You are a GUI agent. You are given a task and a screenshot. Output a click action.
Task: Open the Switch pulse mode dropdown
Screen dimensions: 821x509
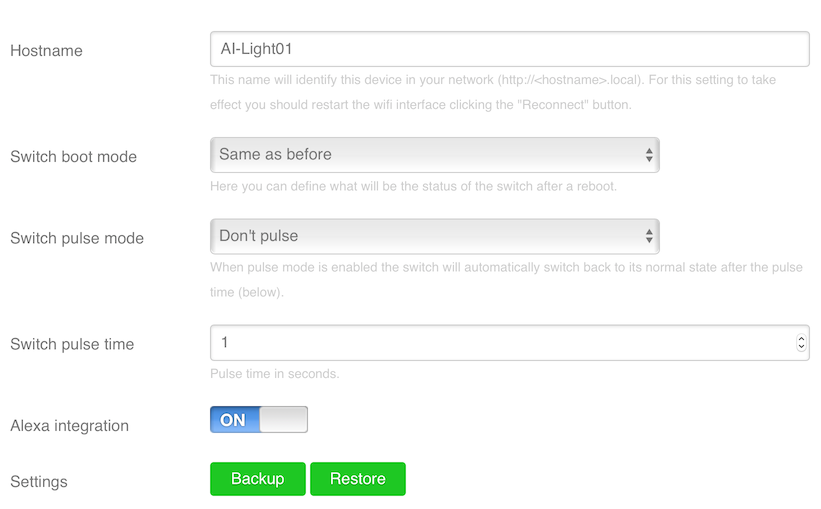click(434, 237)
